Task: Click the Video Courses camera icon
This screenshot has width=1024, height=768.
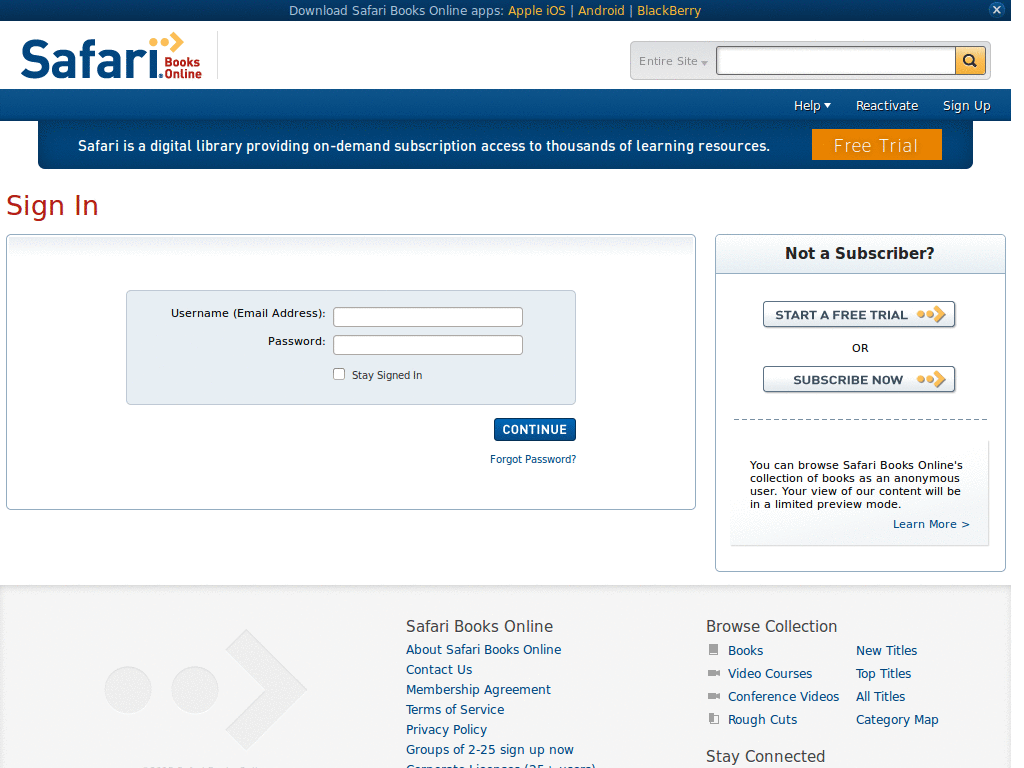Action: [x=714, y=673]
